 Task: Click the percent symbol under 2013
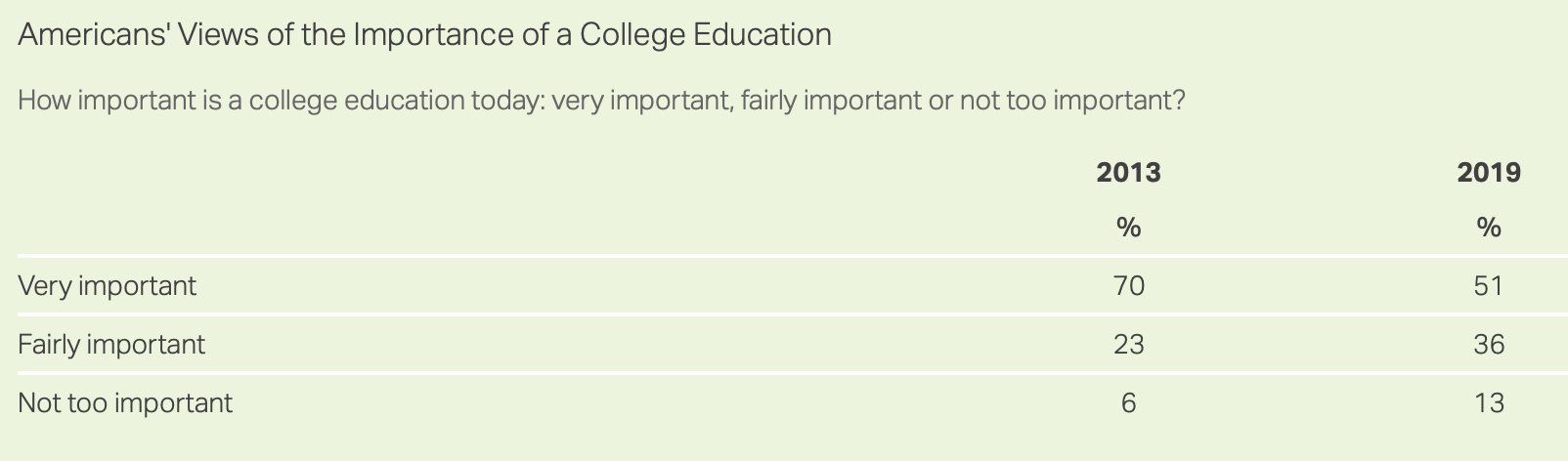coord(1128,228)
